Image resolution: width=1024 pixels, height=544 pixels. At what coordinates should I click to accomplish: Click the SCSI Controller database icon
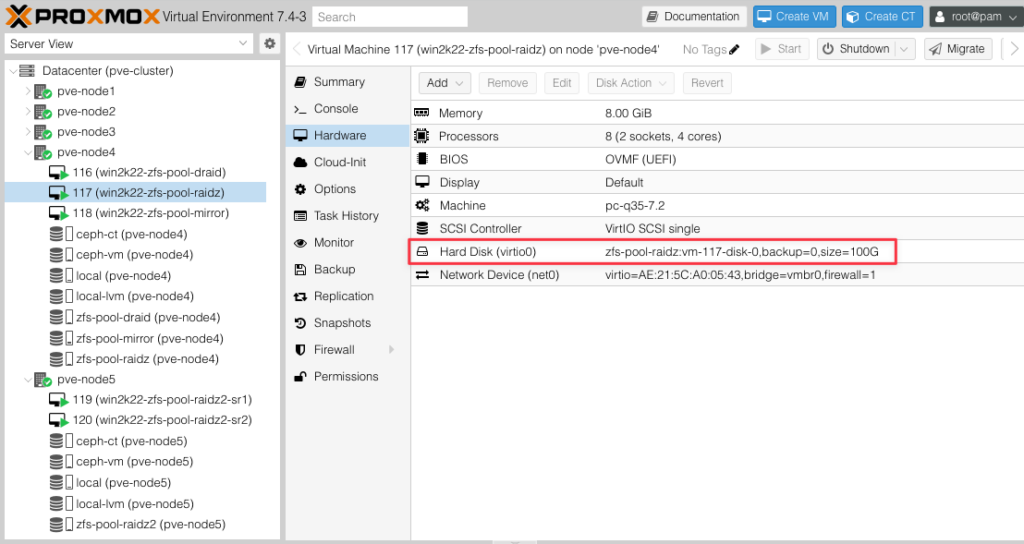coord(423,229)
